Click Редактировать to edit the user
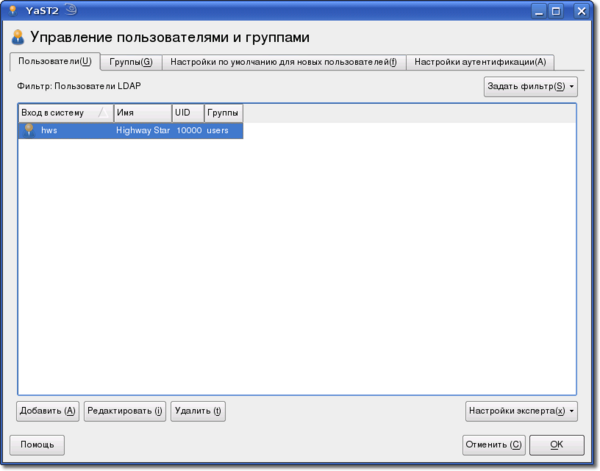The image size is (600, 471). (x=124, y=410)
